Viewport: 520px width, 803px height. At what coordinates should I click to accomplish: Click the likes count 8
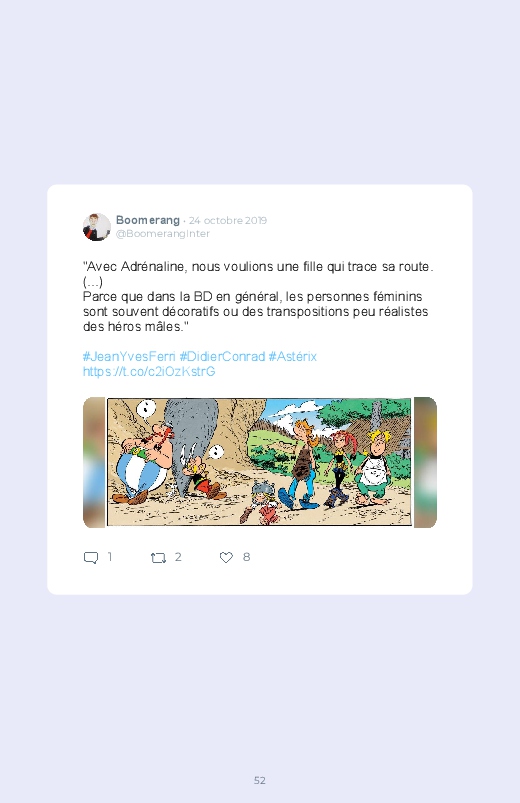coord(246,557)
